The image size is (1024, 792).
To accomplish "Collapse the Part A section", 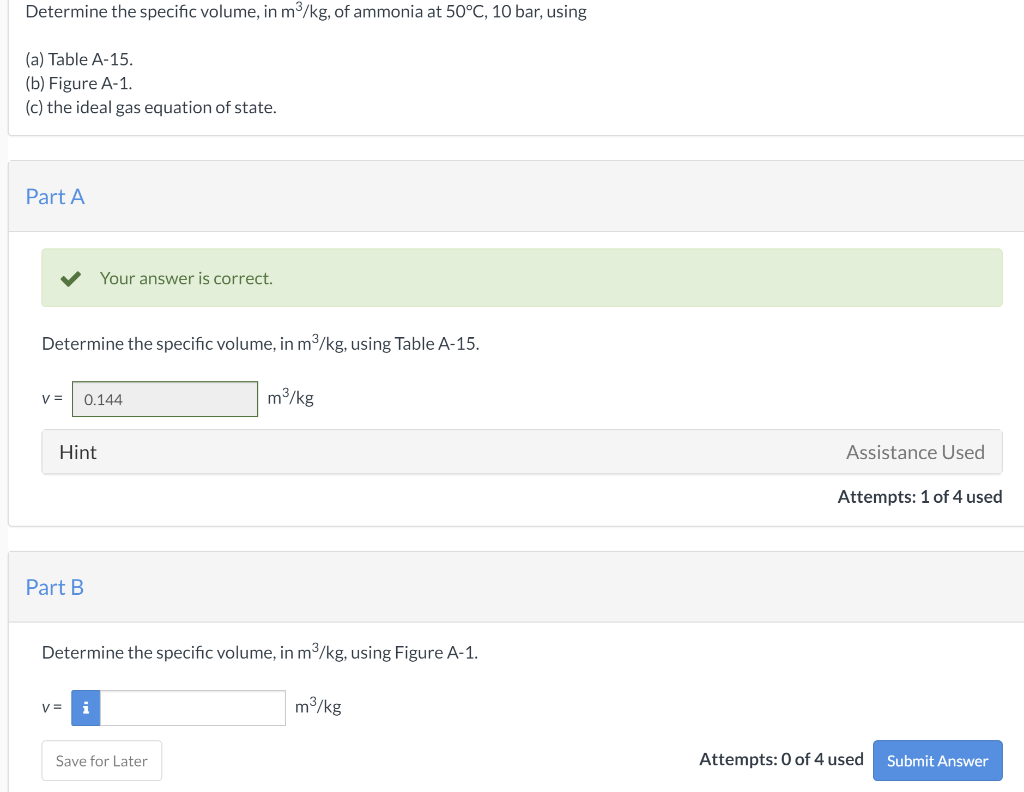I will [55, 196].
